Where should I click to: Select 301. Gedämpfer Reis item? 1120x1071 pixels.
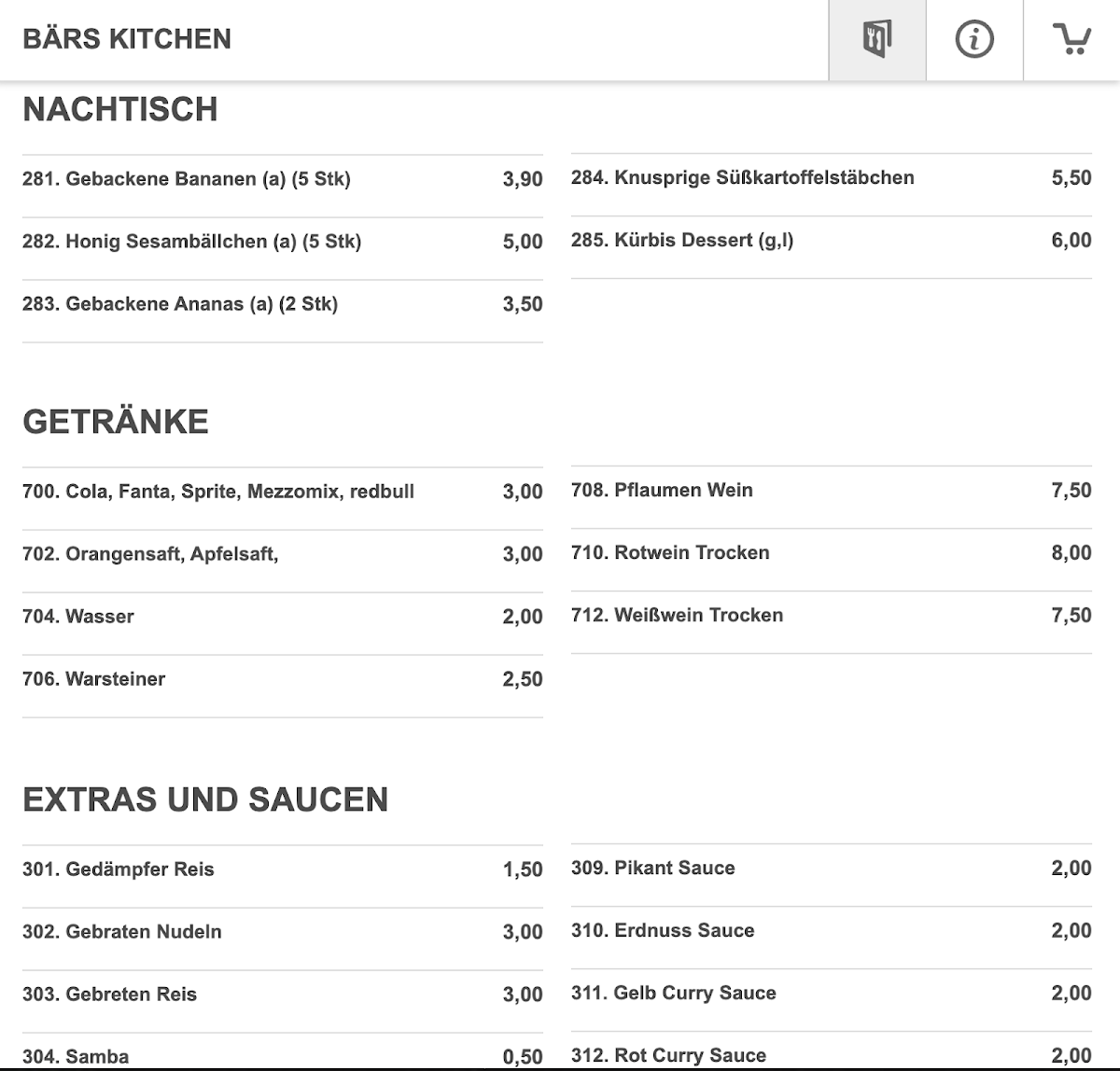tap(283, 877)
